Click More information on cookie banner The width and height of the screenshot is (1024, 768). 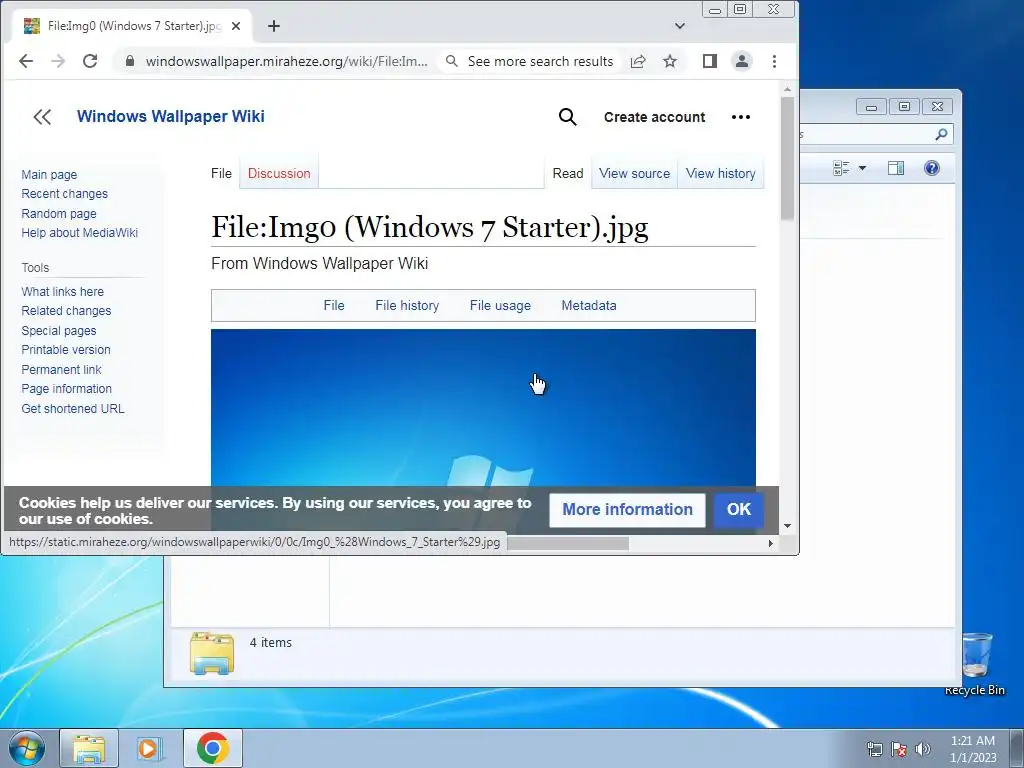point(627,509)
